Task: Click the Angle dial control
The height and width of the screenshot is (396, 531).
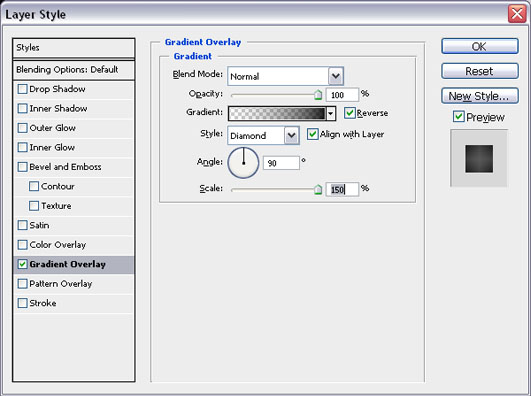Action: (x=243, y=163)
